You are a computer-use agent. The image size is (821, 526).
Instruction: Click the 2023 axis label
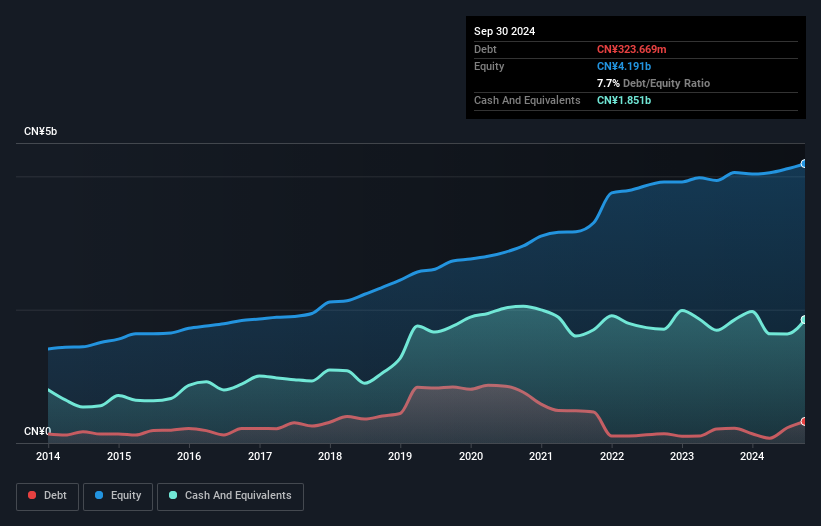682,456
